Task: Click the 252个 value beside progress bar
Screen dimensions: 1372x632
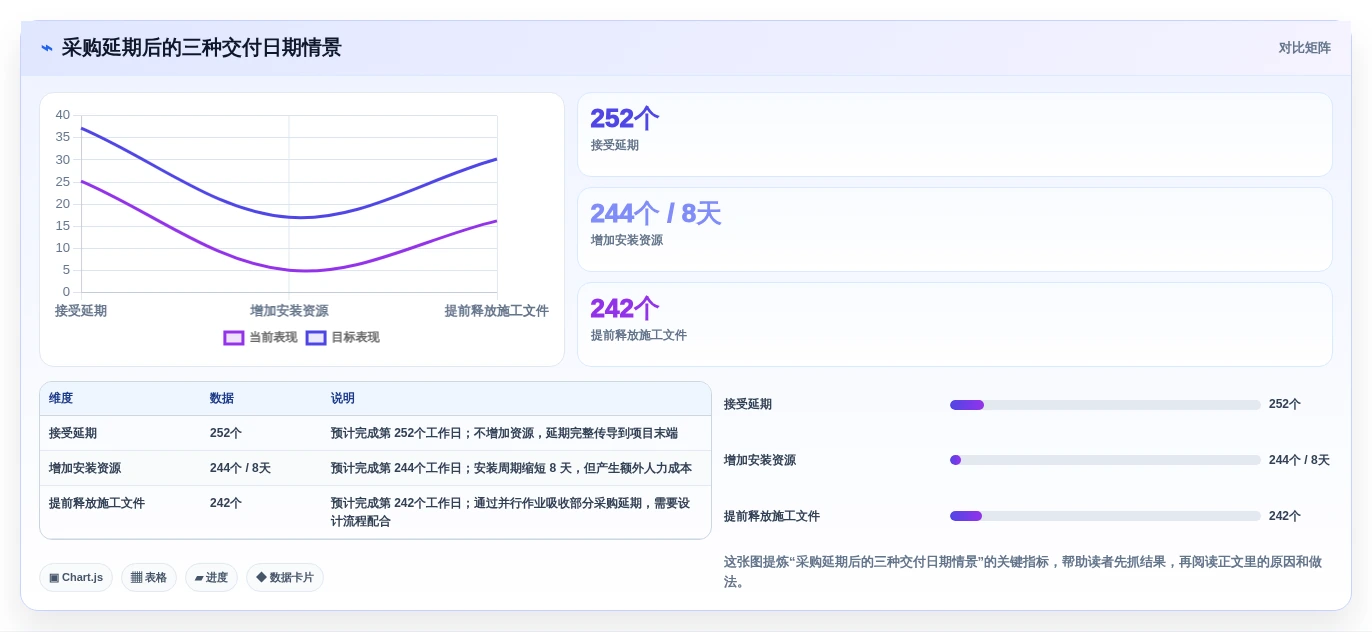Action: pos(1285,404)
